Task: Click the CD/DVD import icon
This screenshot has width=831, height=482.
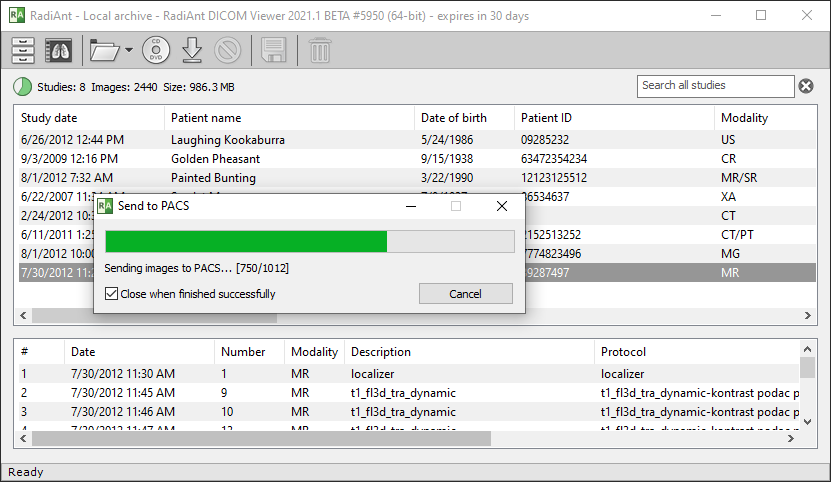Action: coord(156,50)
